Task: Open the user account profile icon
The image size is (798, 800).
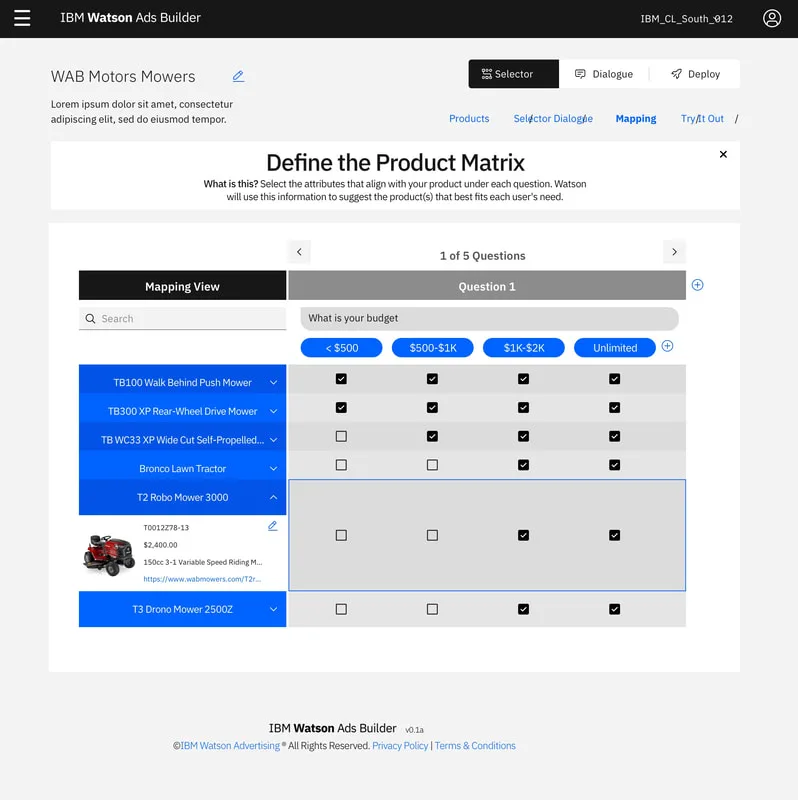Action: 771,18
